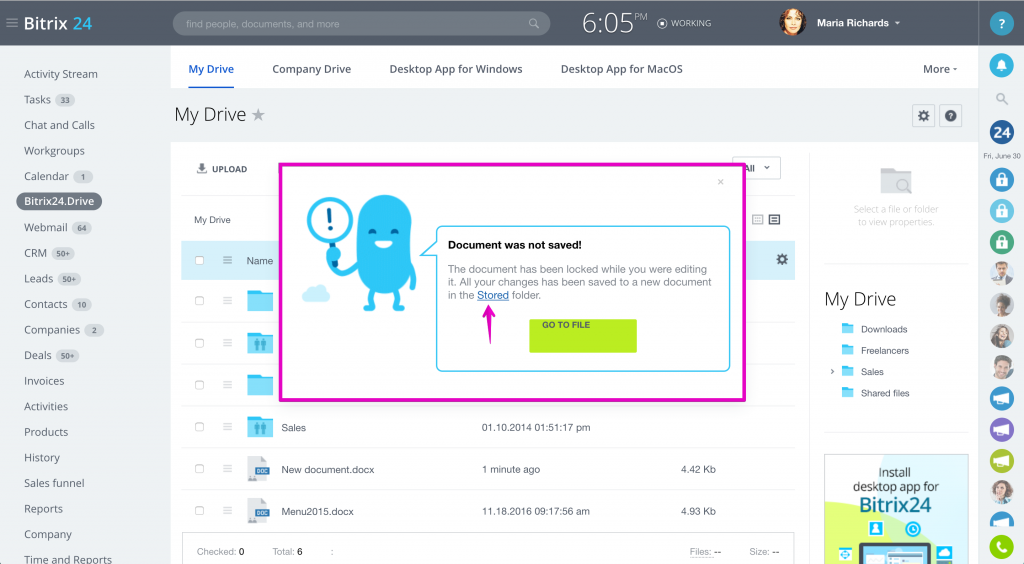This screenshot has width=1024, height=564.
Task: Open CRM in the left menu
Action: point(35,253)
